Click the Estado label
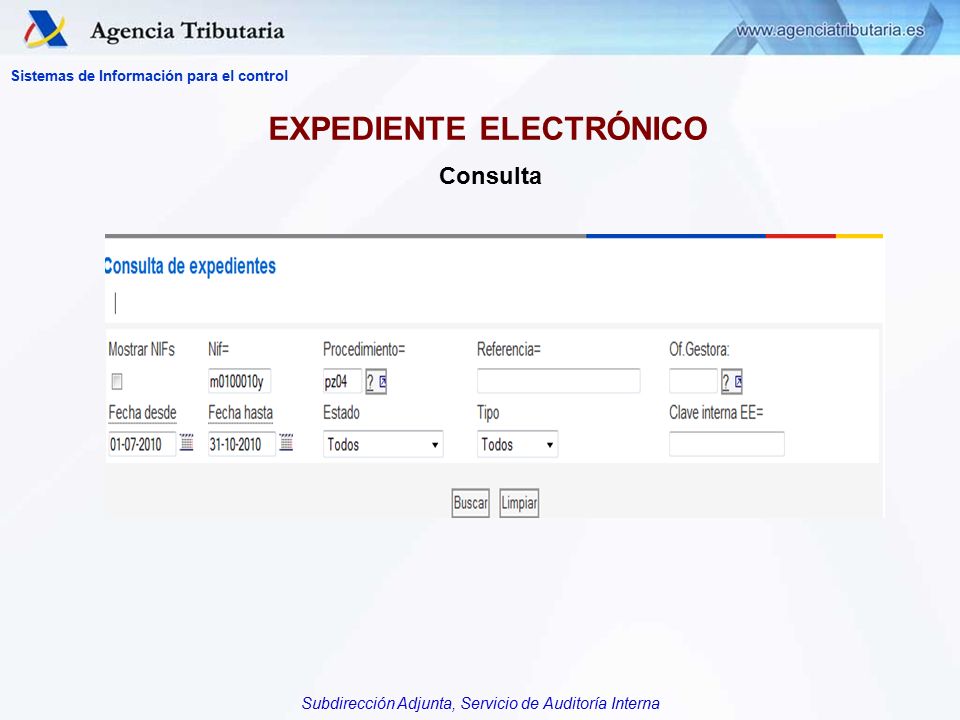 pyautogui.click(x=341, y=413)
